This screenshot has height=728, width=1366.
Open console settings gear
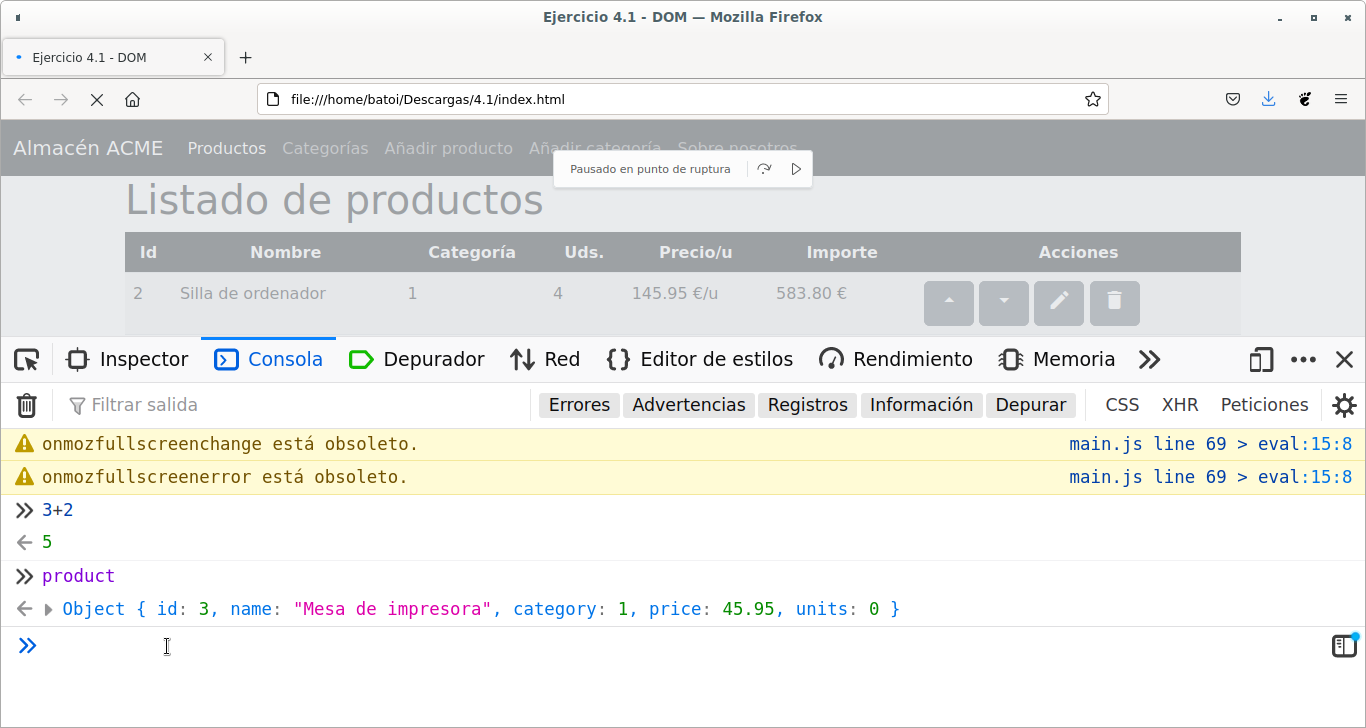(x=1344, y=405)
